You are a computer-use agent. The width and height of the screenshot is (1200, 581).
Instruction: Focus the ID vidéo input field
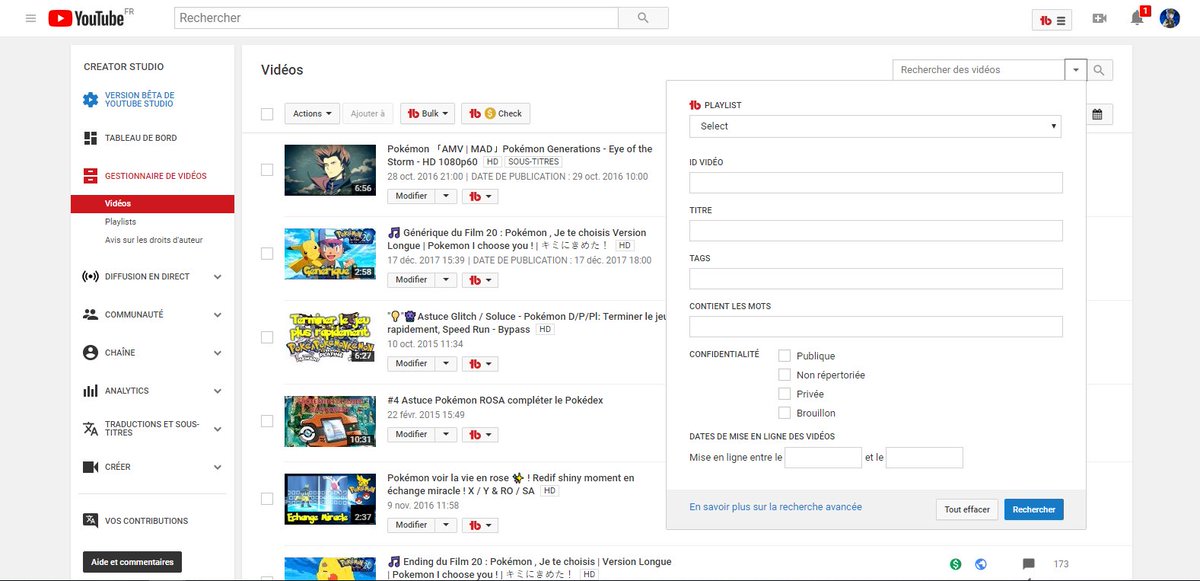tap(876, 183)
